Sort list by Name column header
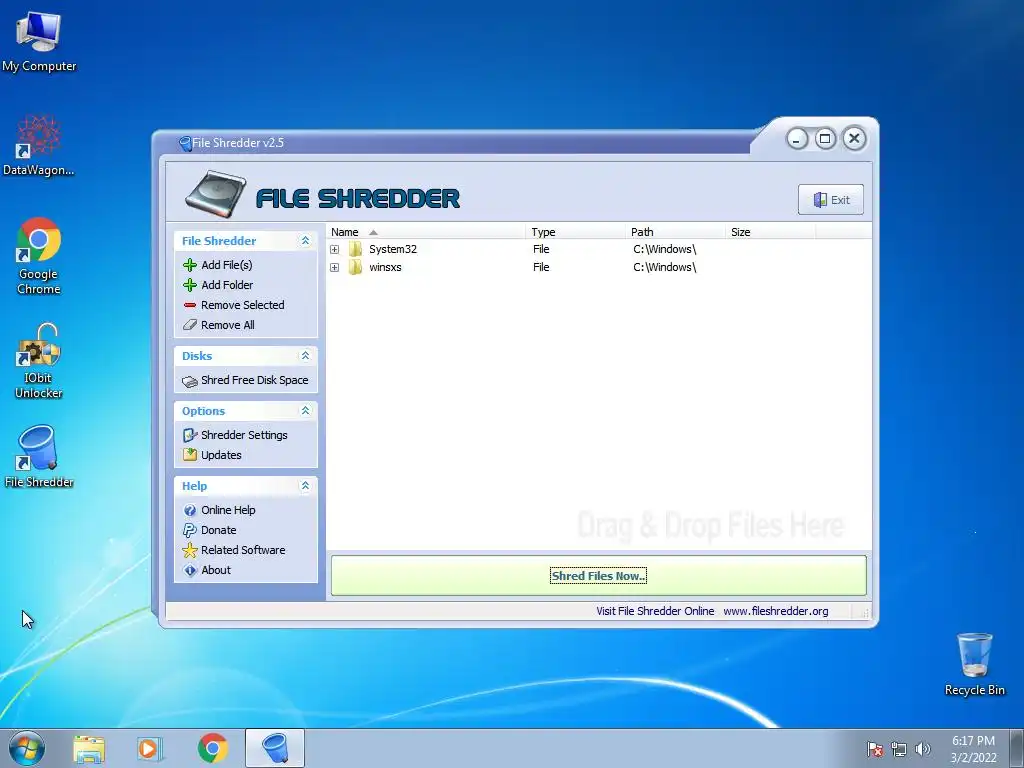The height and width of the screenshot is (768, 1024). [x=426, y=232]
